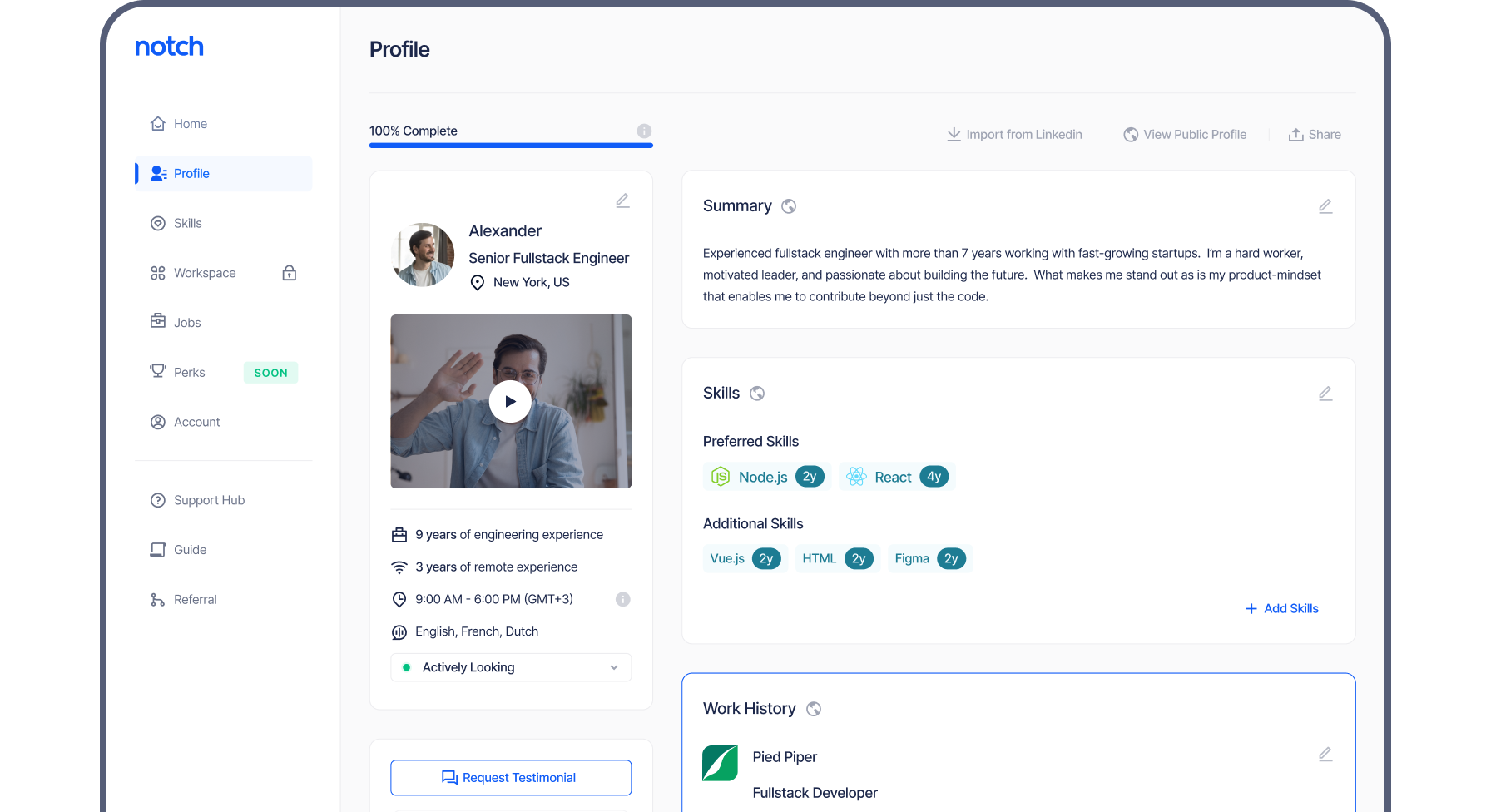Toggle Summary visibility globe icon

tap(789, 206)
